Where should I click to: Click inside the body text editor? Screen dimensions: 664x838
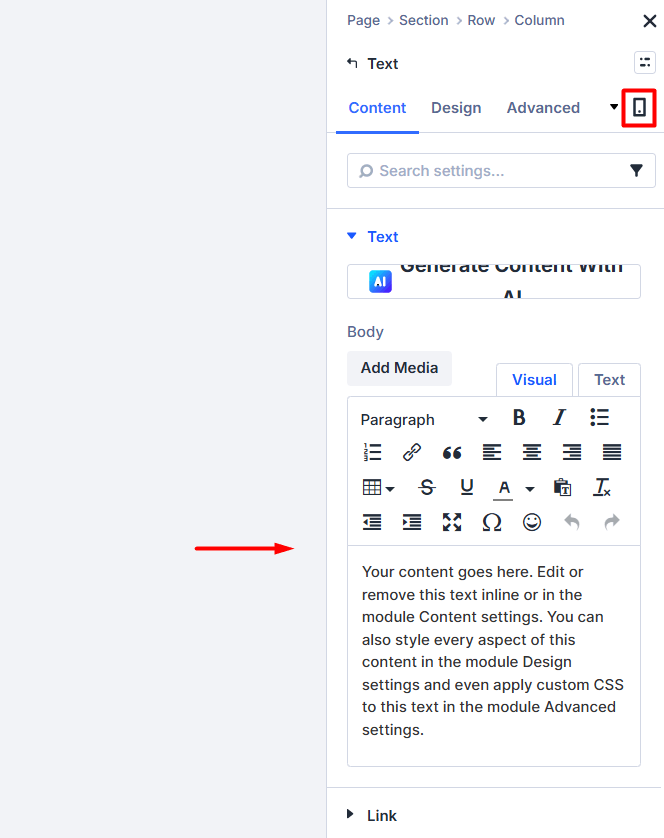(x=493, y=656)
